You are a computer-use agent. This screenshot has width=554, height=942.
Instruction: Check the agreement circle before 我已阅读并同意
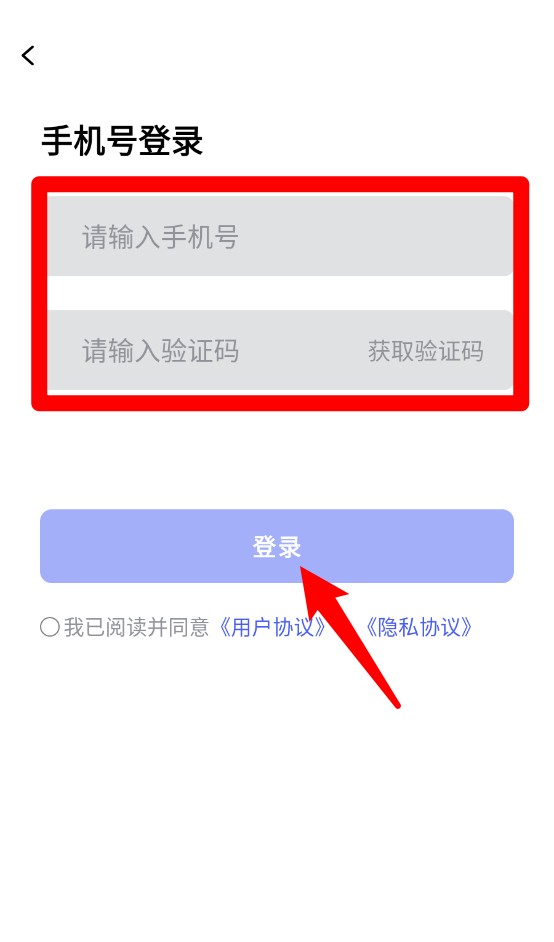49,627
